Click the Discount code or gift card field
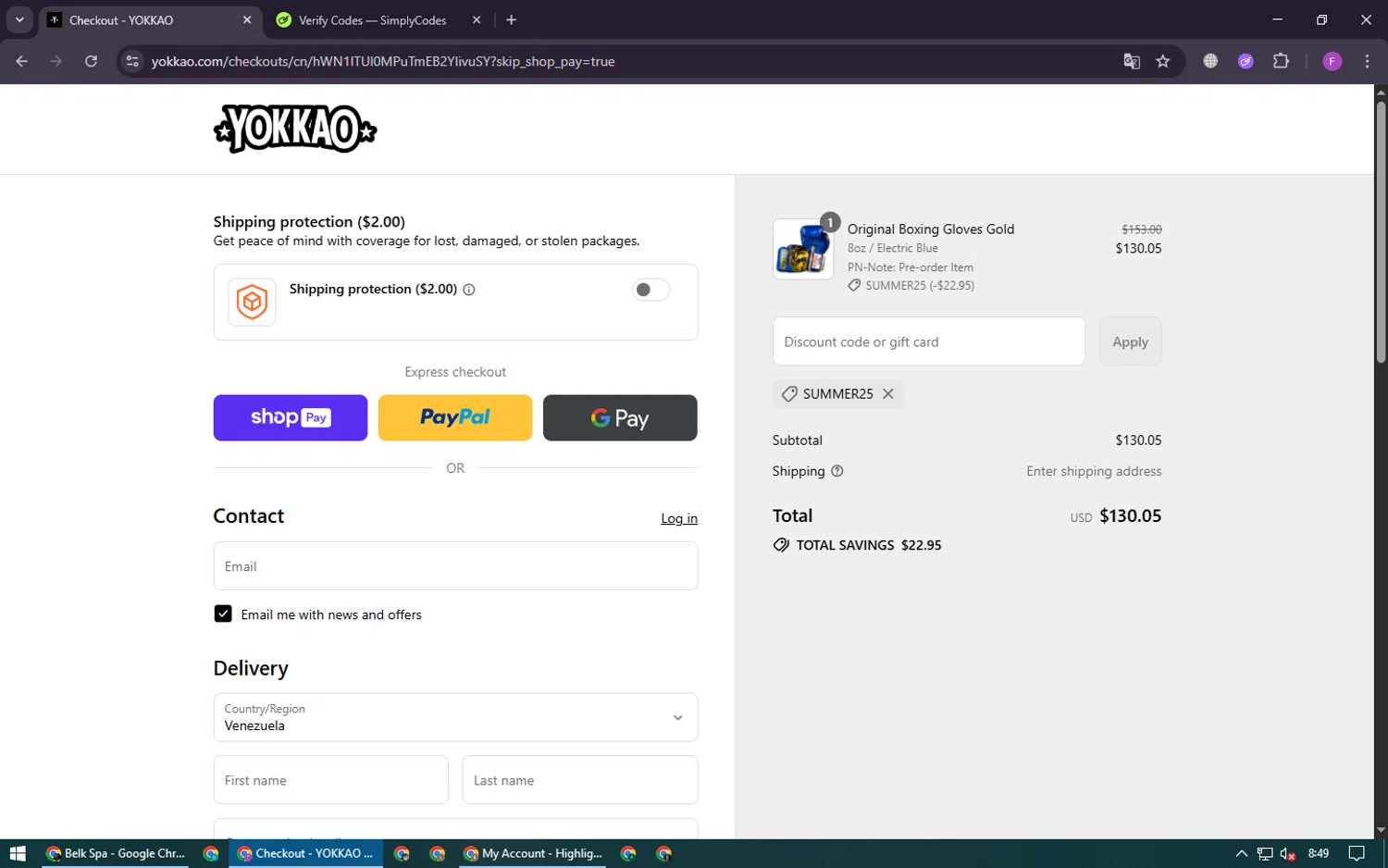1388x868 pixels. [929, 341]
